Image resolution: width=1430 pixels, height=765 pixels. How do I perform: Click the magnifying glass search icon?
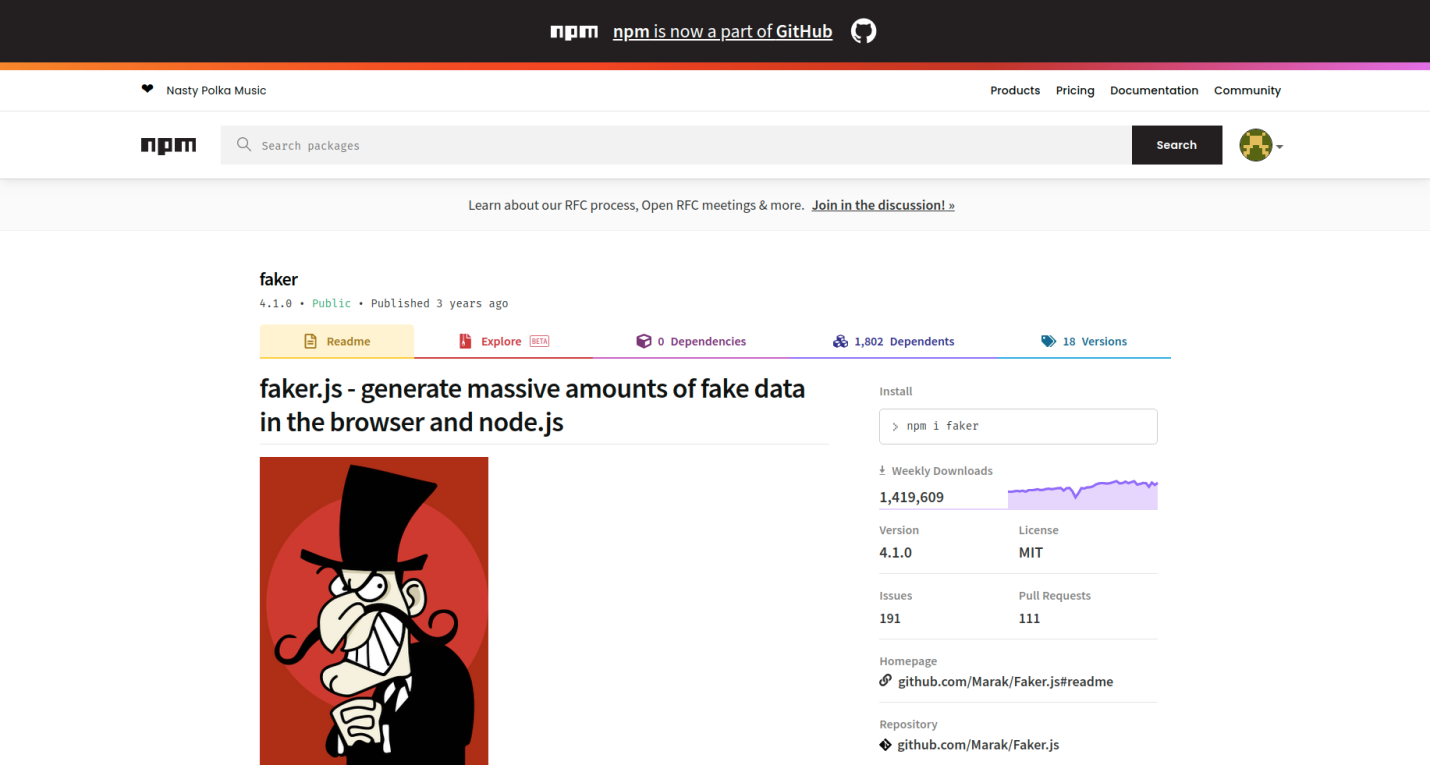point(244,145)
